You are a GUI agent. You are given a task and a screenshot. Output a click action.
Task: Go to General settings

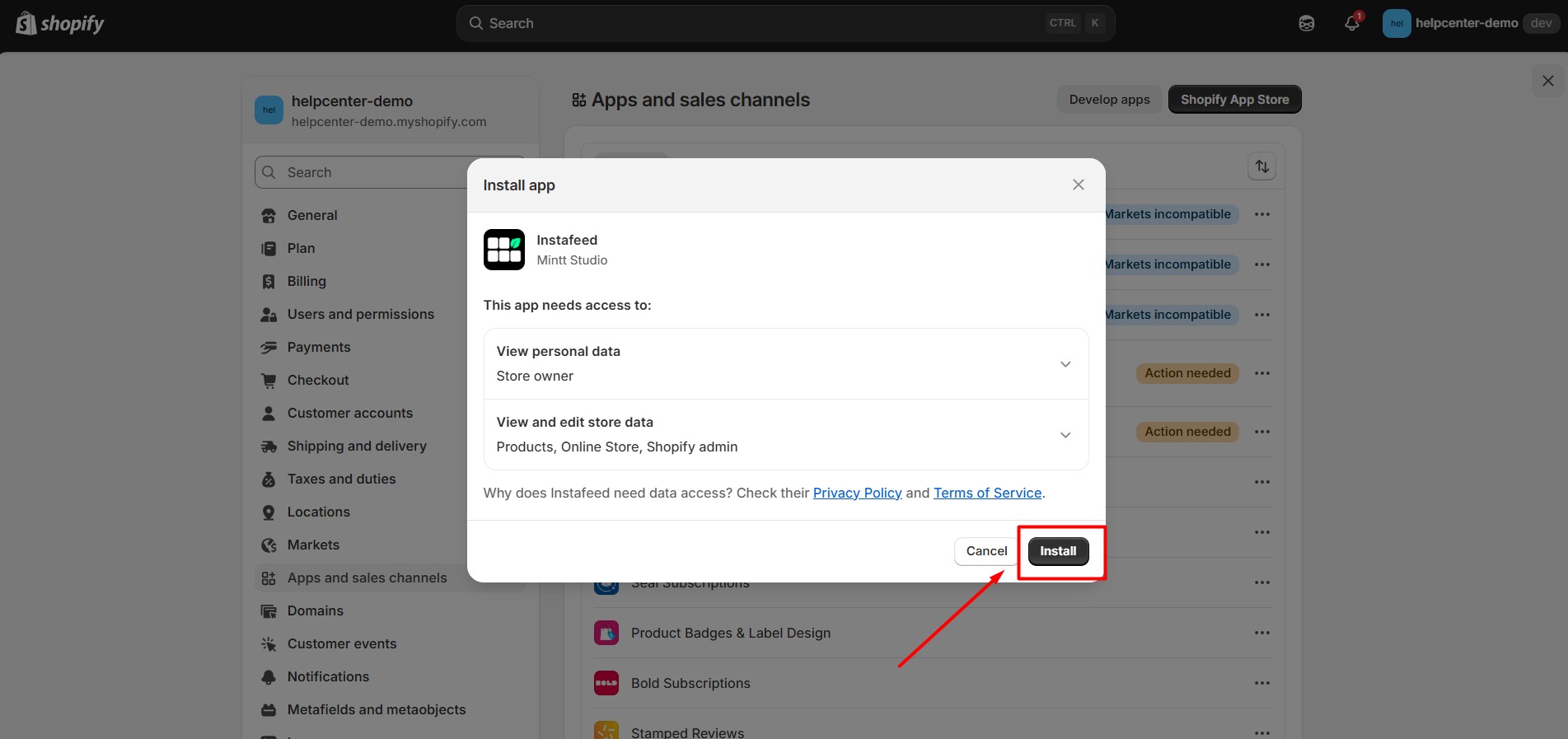[312, 216]
